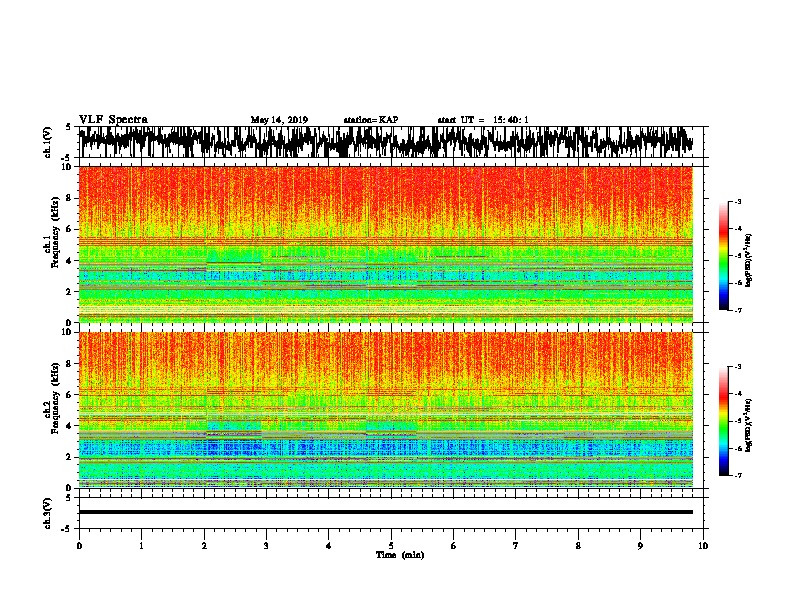The image size is (792, 612).
Task: Click the "VLF Spectra" plot title
Action: click(x=113, y=120)
